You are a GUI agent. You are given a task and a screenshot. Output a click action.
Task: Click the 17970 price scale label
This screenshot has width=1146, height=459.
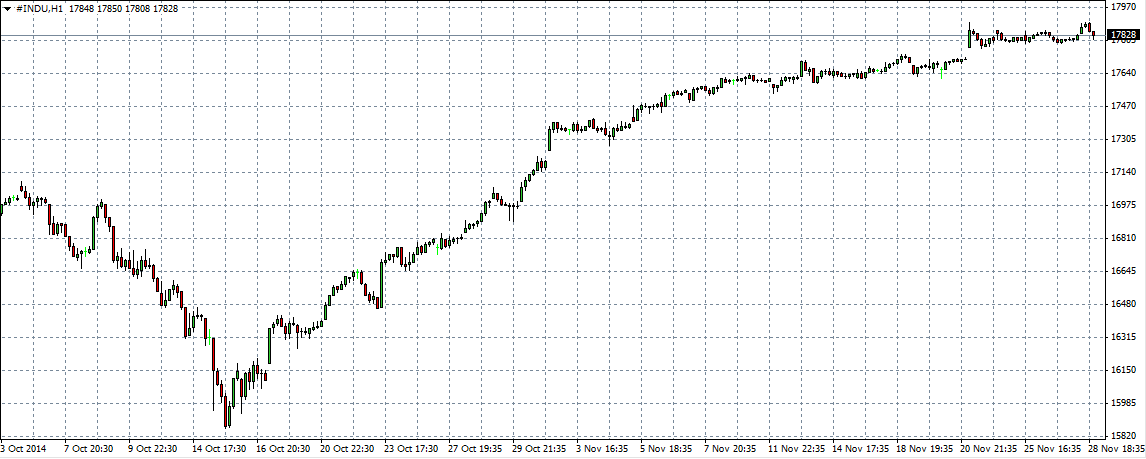(x=1123, y=6)
